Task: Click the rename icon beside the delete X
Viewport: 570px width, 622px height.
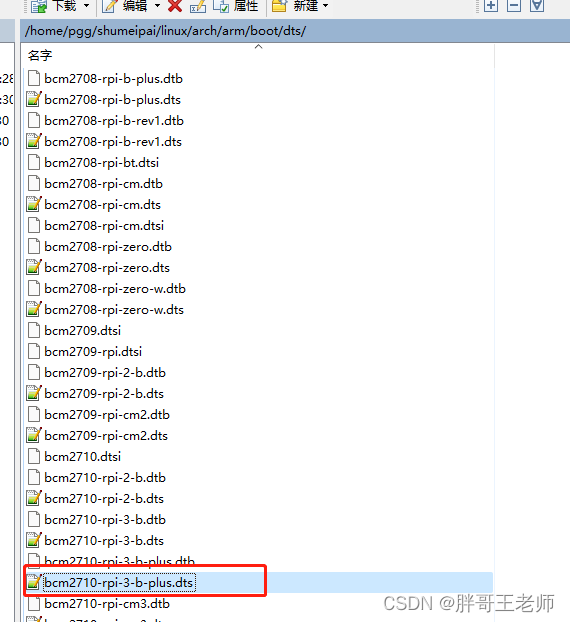Action: point(198,6)
